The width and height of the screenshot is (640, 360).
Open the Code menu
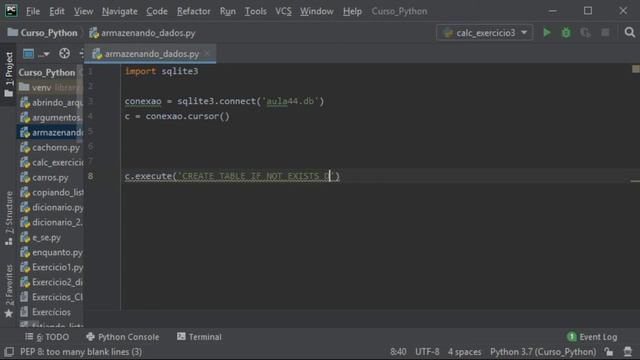[157, 11]
